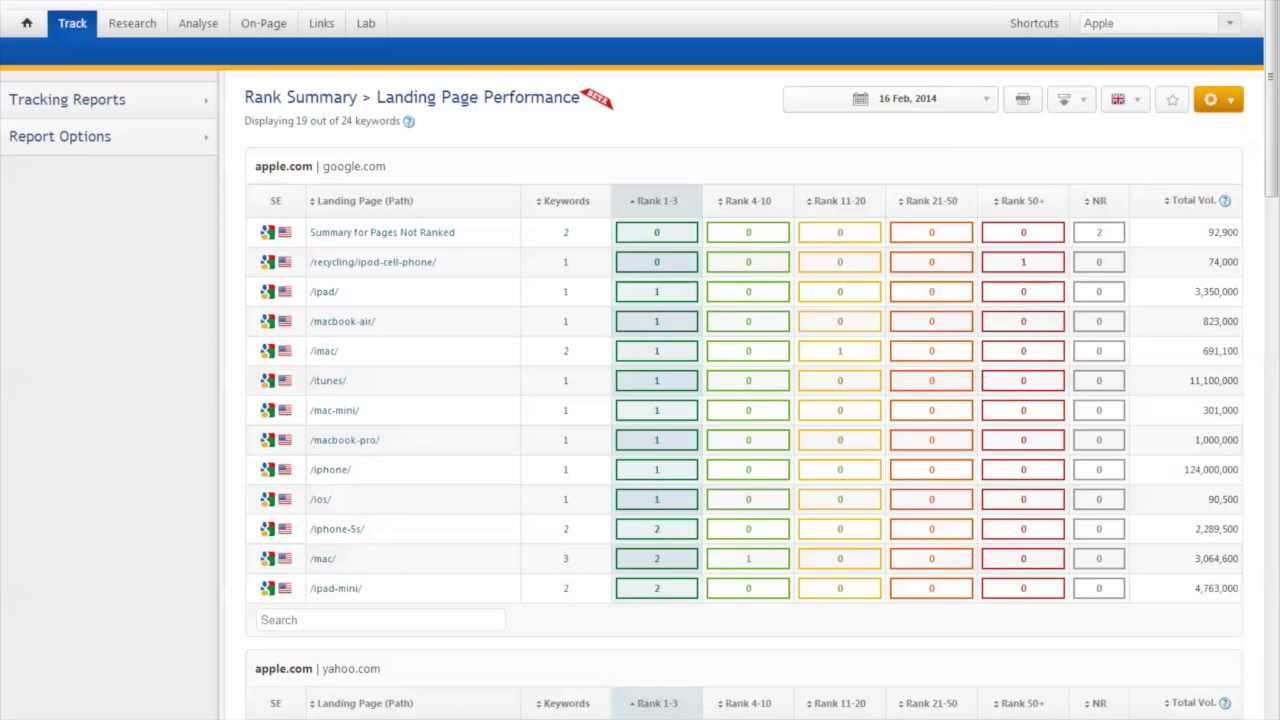Open the Apple project dropdown
This screenshot has width=1280, height=720.
pos(1161,23)
